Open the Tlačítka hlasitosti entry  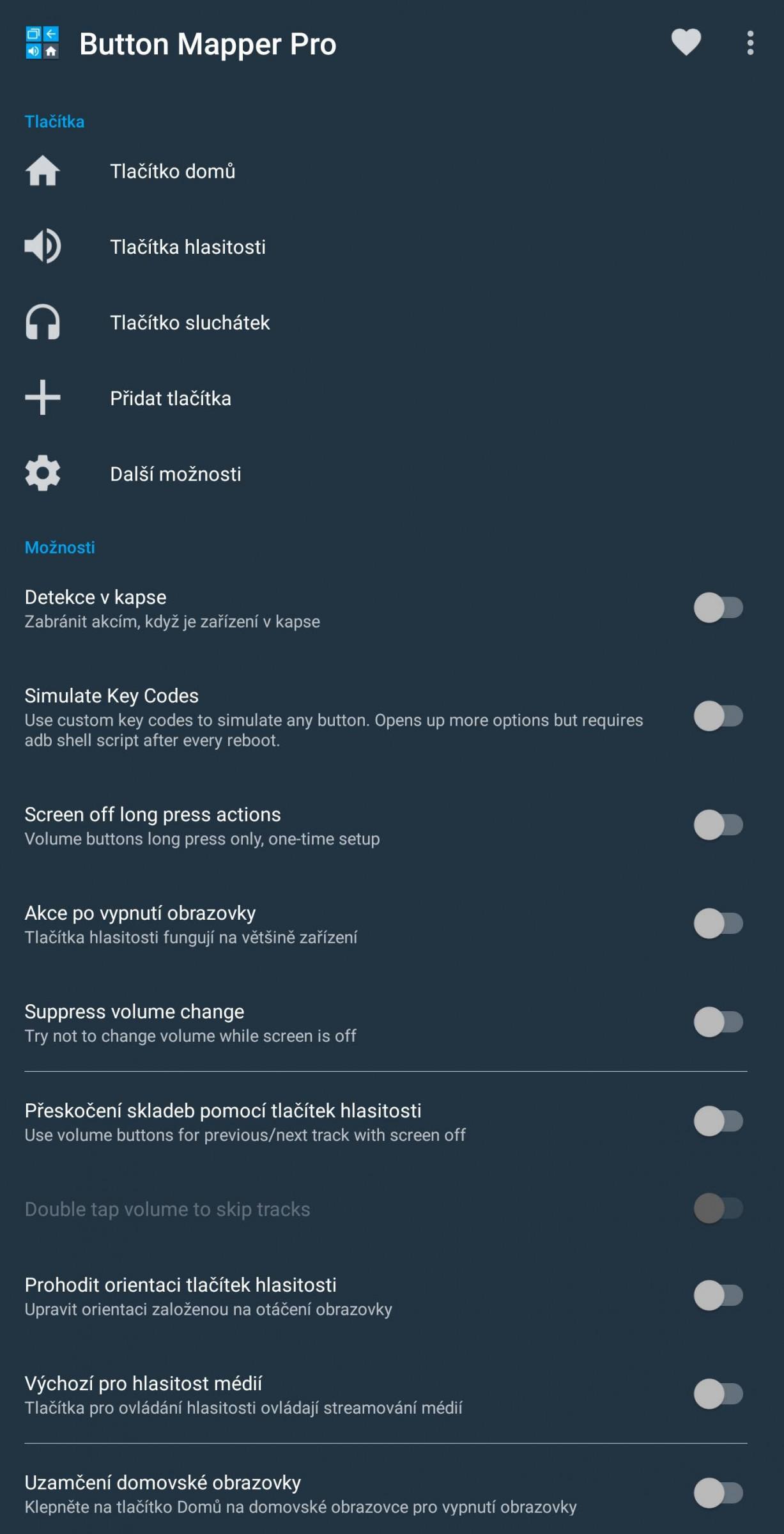coord(392,247)
